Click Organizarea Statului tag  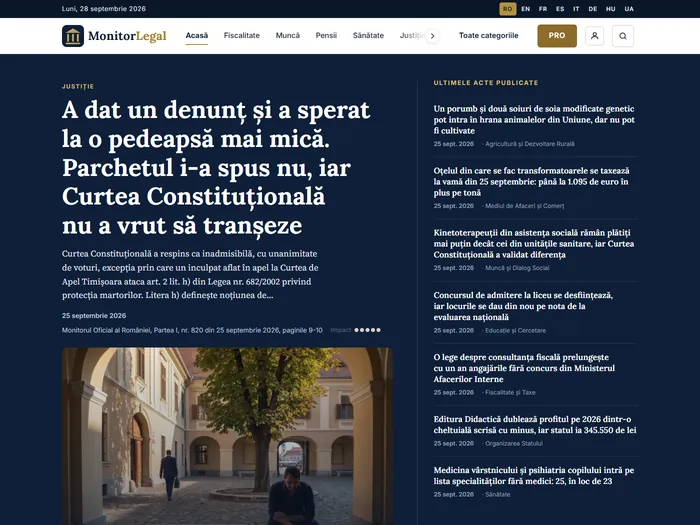514,443
